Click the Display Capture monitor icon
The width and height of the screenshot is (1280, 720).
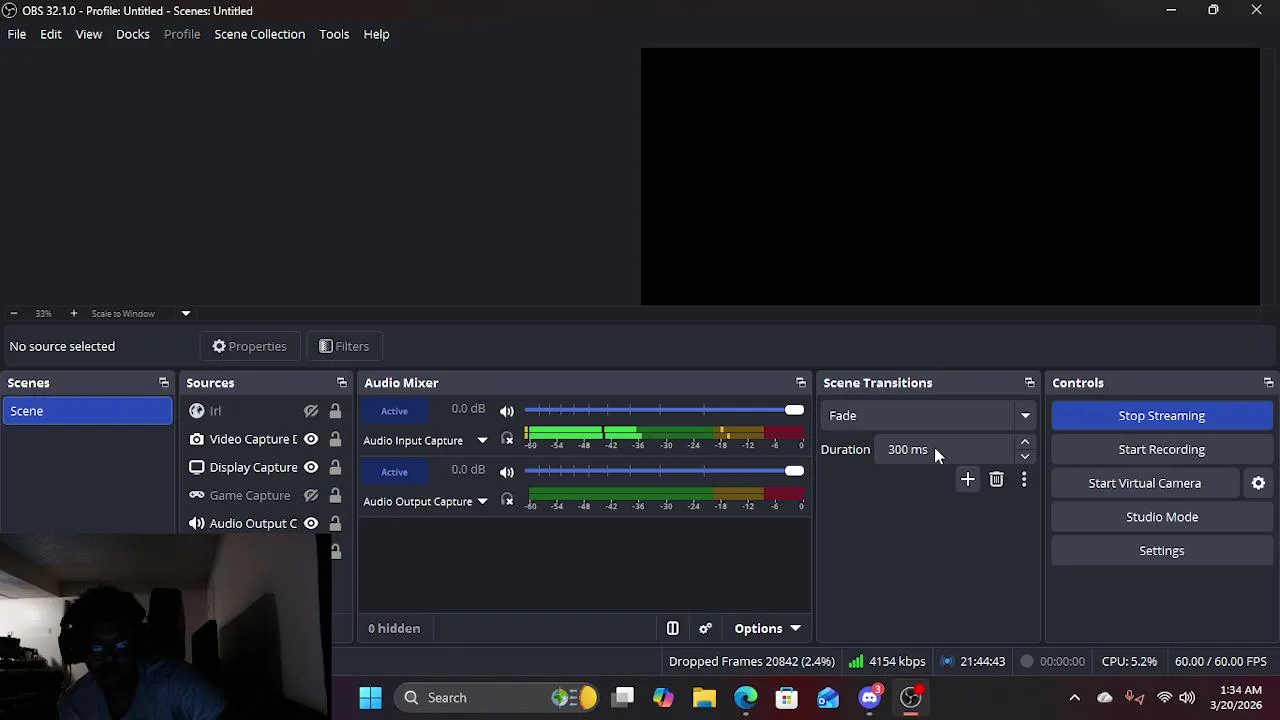tap(197, 467)
